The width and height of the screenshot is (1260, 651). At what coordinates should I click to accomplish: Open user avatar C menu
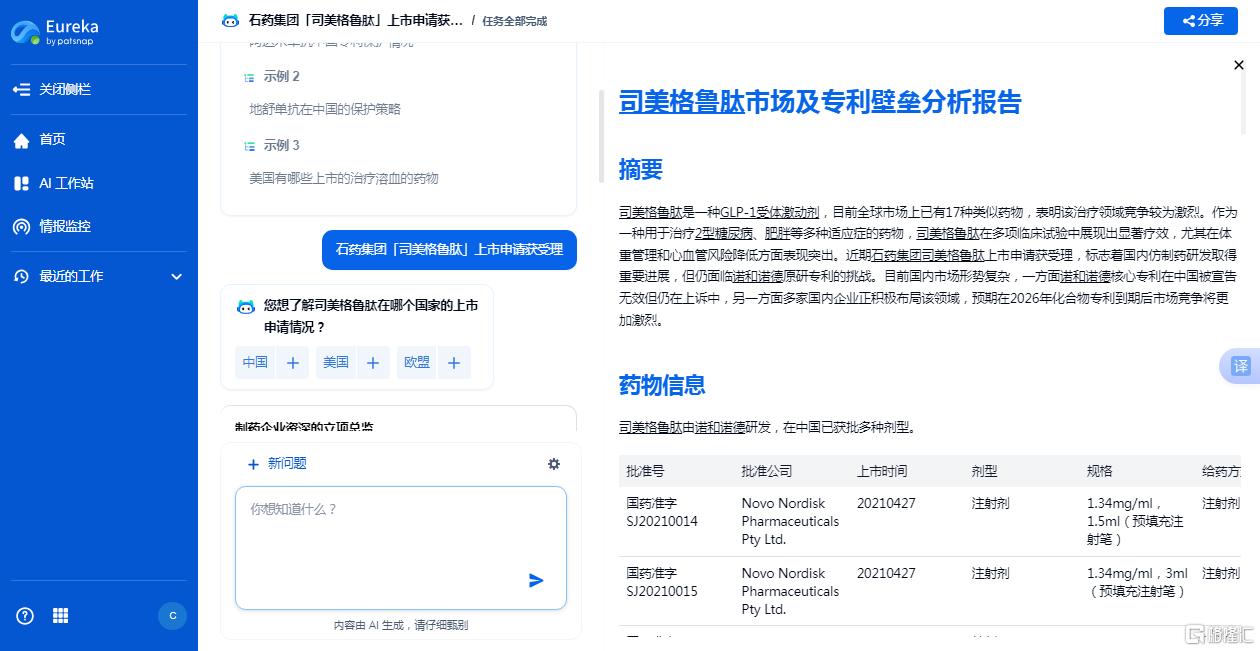(172, 616)
